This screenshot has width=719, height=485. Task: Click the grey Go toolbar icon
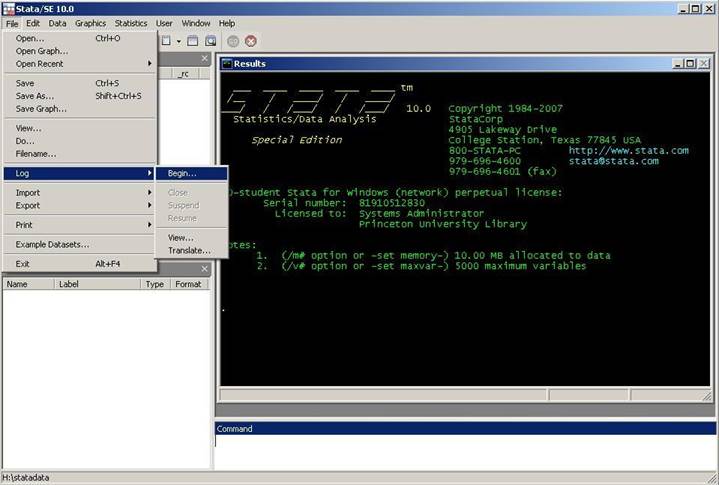click(234, 41)
